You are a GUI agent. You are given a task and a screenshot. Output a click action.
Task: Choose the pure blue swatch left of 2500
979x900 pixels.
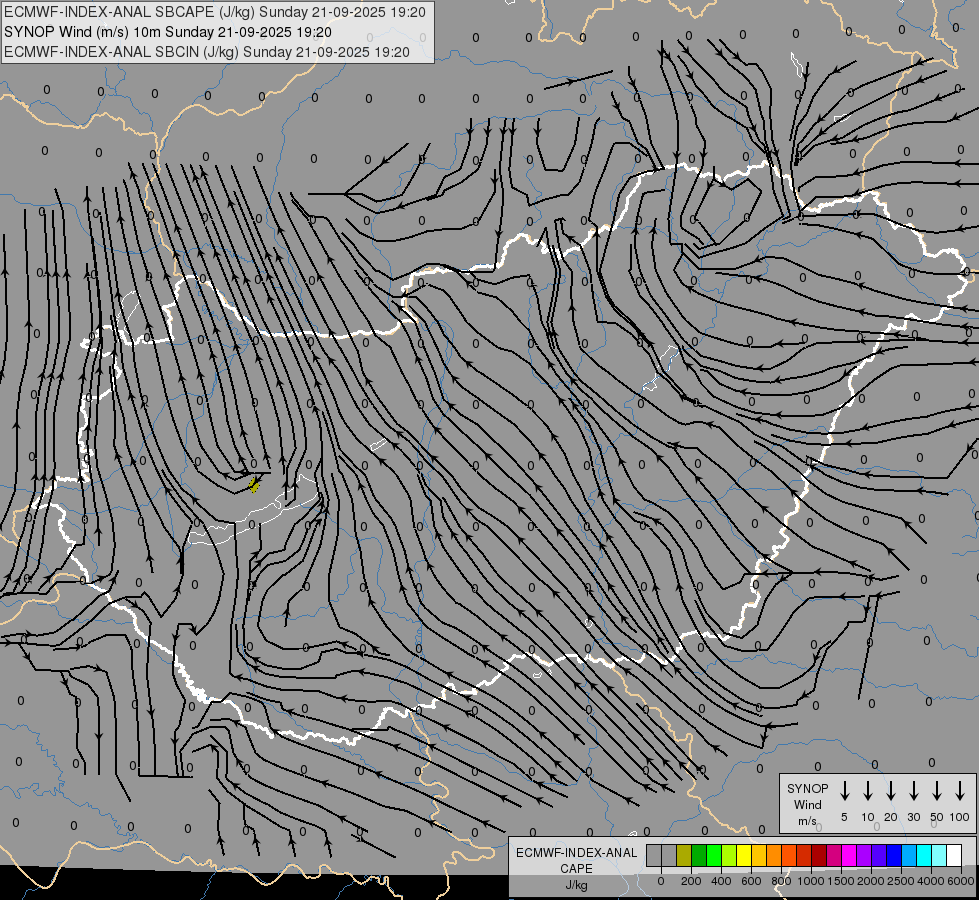[x=893, y=855]
